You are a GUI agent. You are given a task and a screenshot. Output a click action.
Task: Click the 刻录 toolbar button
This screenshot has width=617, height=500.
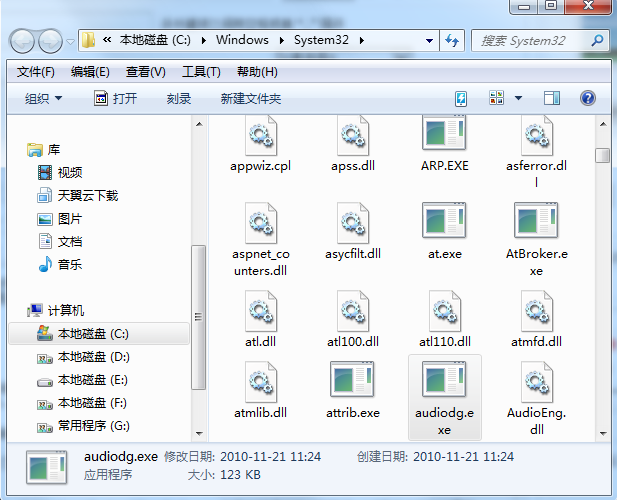pyautogui.click(x=179, y=98)
